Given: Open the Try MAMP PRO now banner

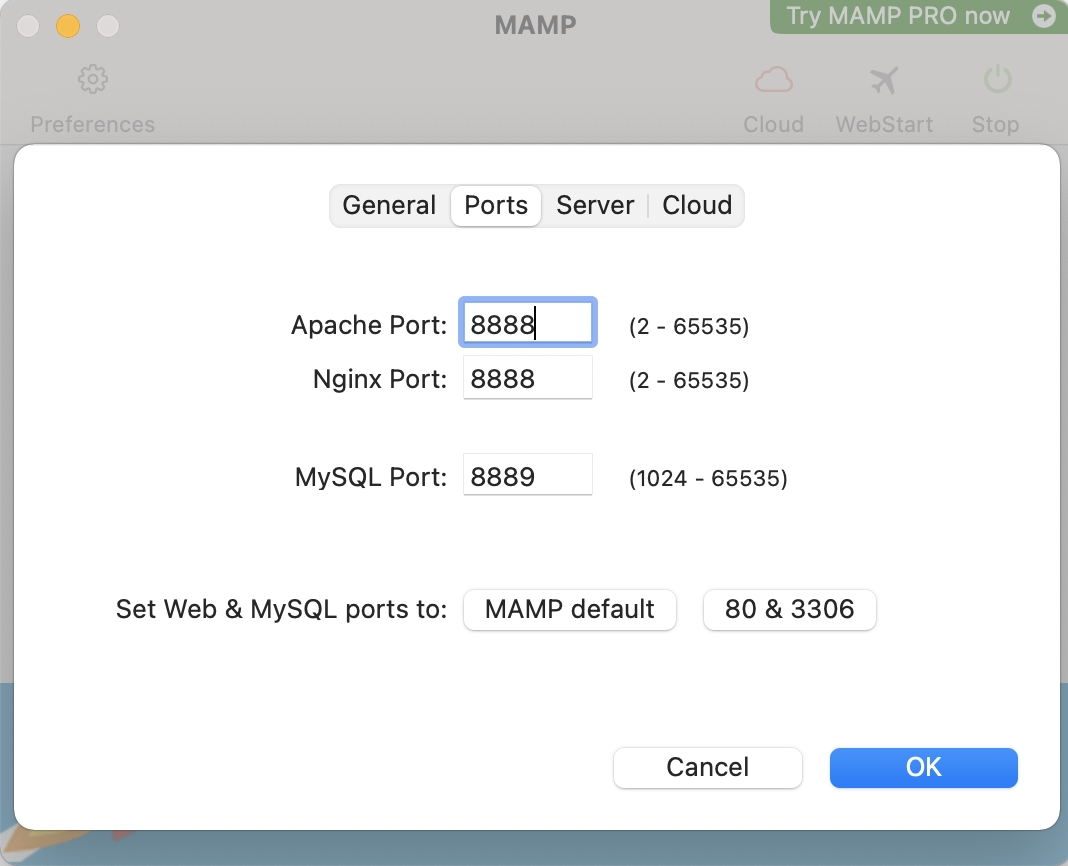Looking at the screenshot, I should [918, 16].
